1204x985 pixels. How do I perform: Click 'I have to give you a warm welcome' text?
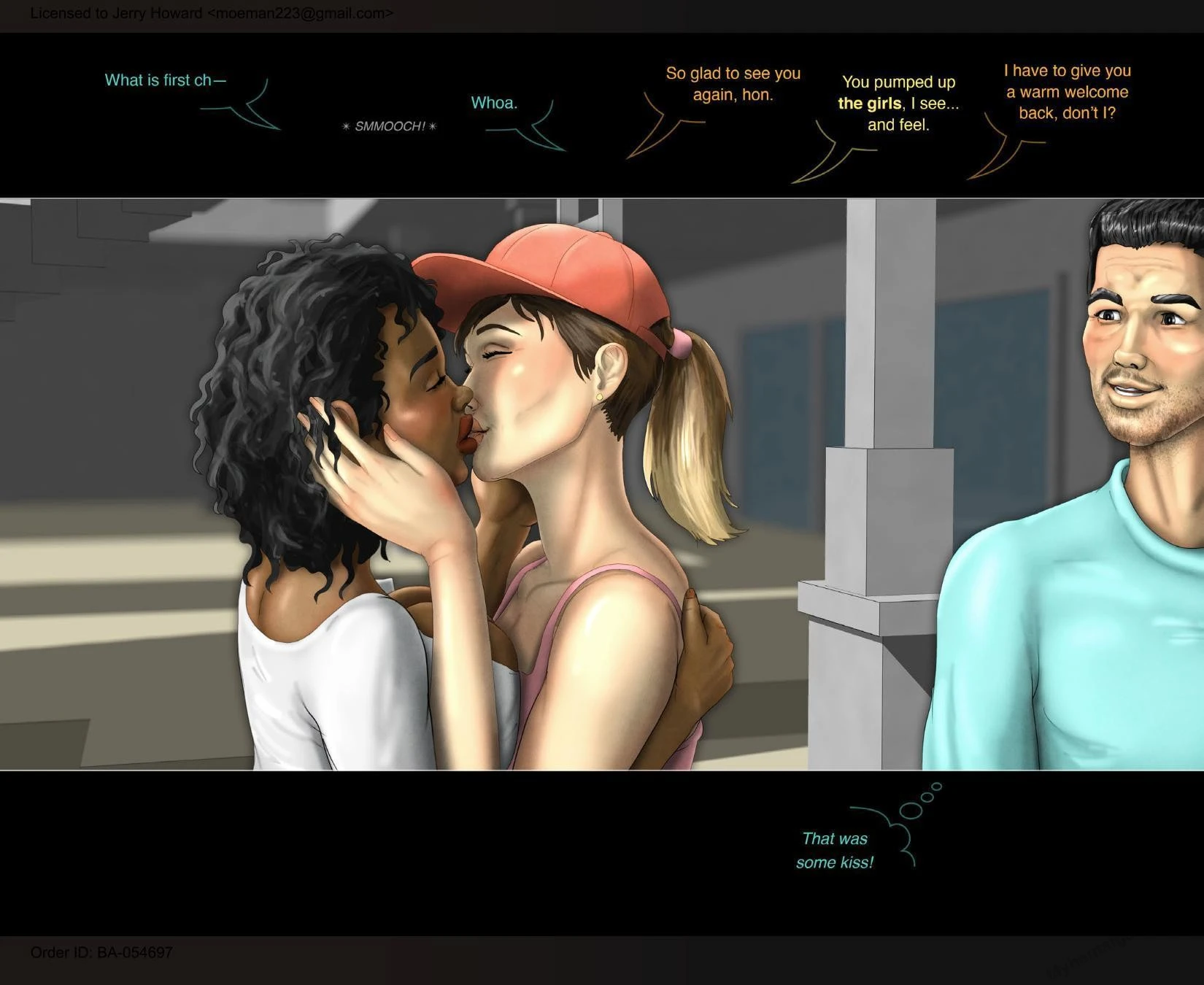coord(1067,91)
